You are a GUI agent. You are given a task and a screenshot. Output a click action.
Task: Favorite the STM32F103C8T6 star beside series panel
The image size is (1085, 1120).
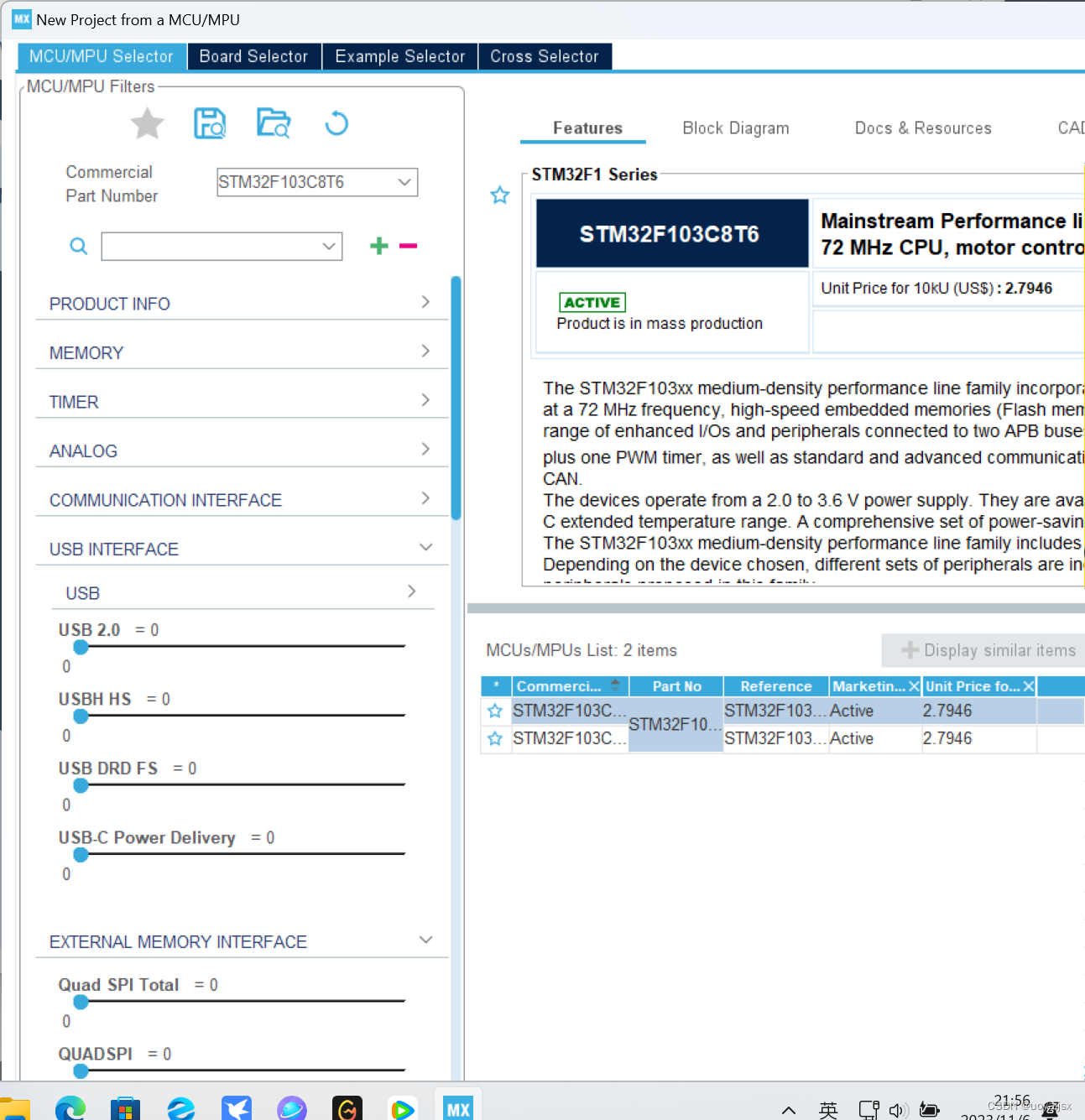click(x=500, y=195)
